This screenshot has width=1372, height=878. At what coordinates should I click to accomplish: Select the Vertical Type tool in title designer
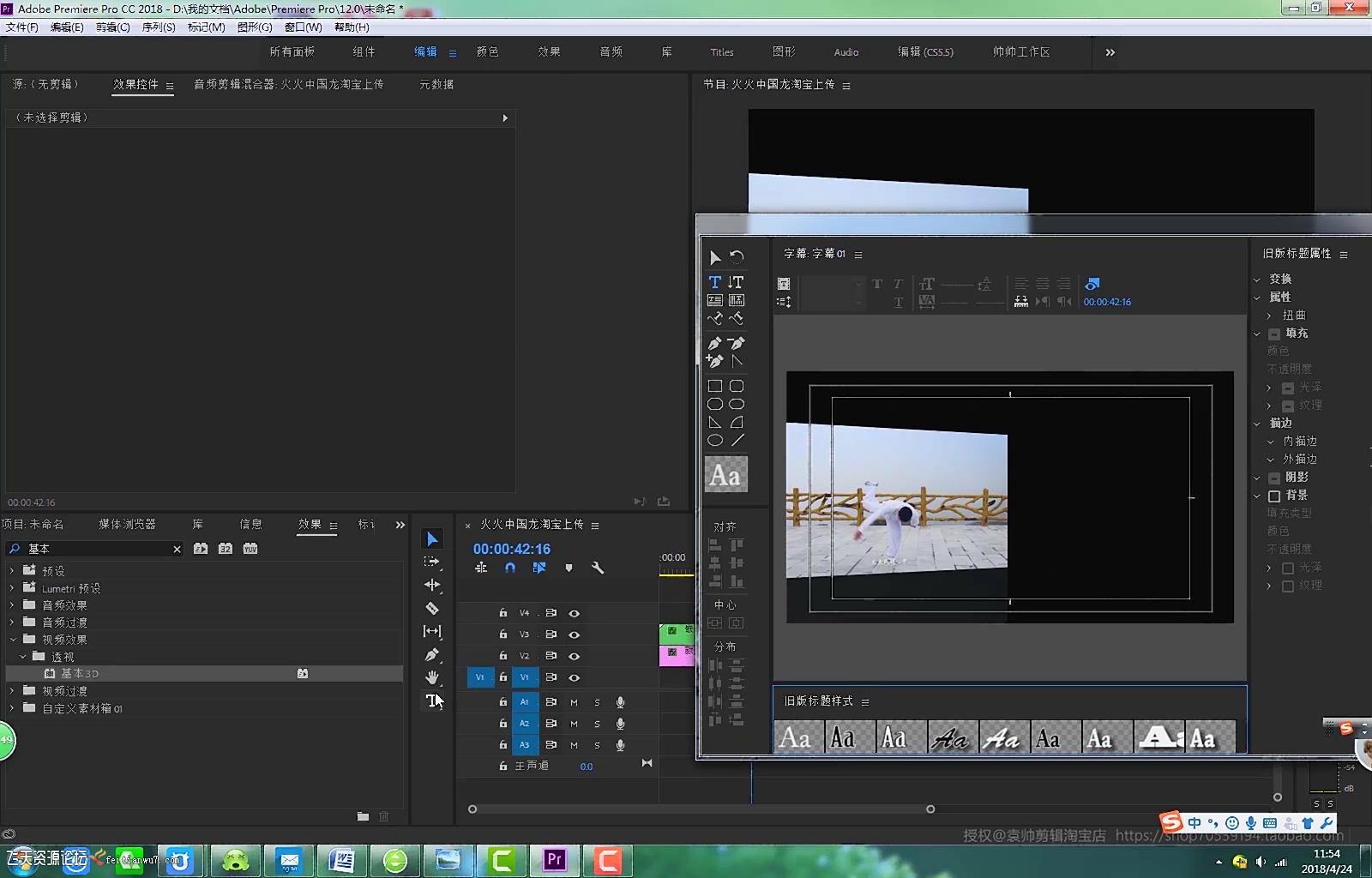tap(736, 282)
